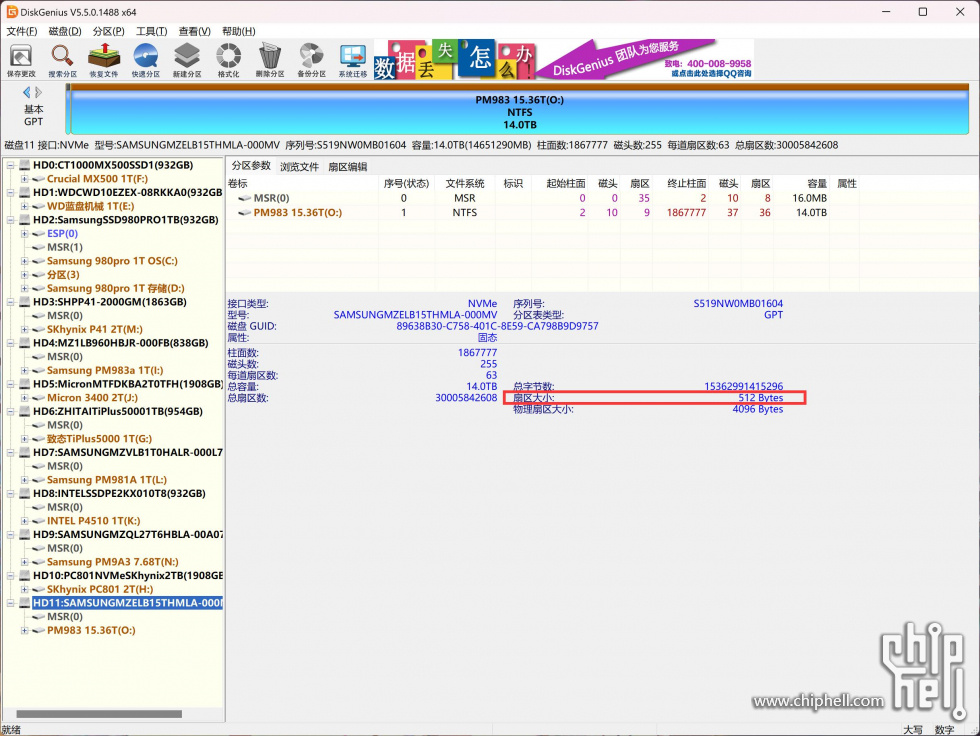Select WD蓝盘机械 1T(E:) partition in tree
The width and height of the screenshot is (980, 736).
pos(91,206)
